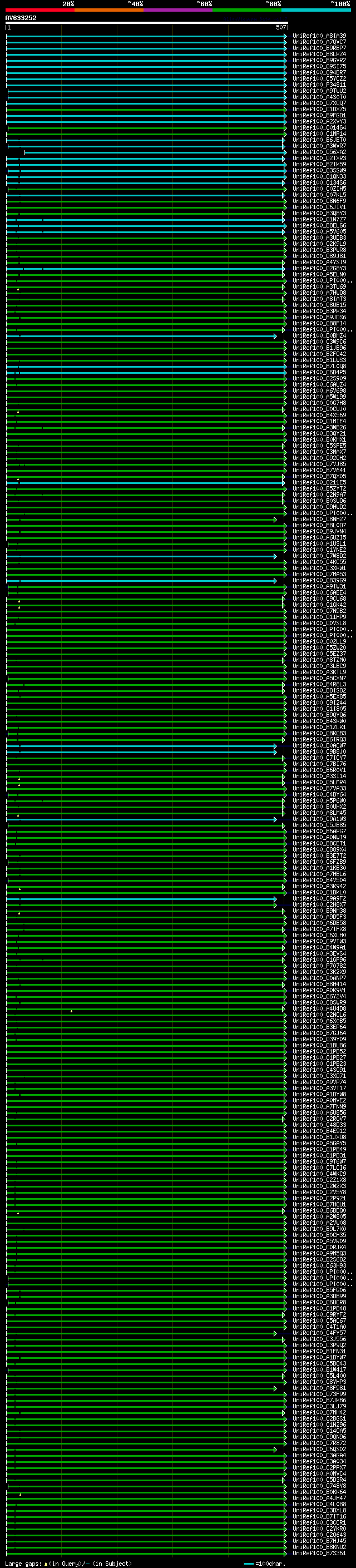Click the cyan alignment bar for UniRef100_D0BMZ4
356x1568 pixels.
coord(141,336)
